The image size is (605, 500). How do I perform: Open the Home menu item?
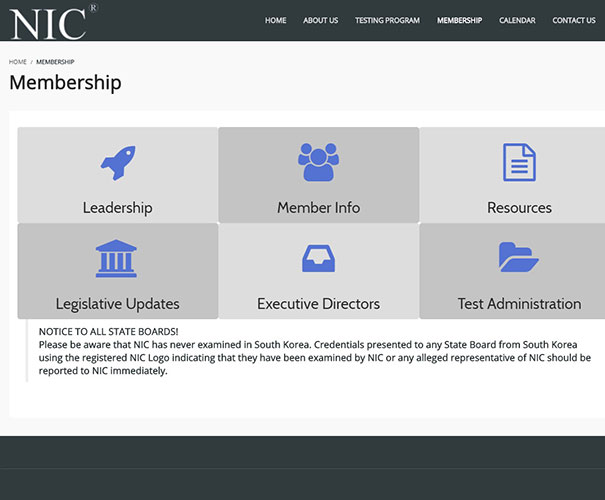(x=275, y=20)
